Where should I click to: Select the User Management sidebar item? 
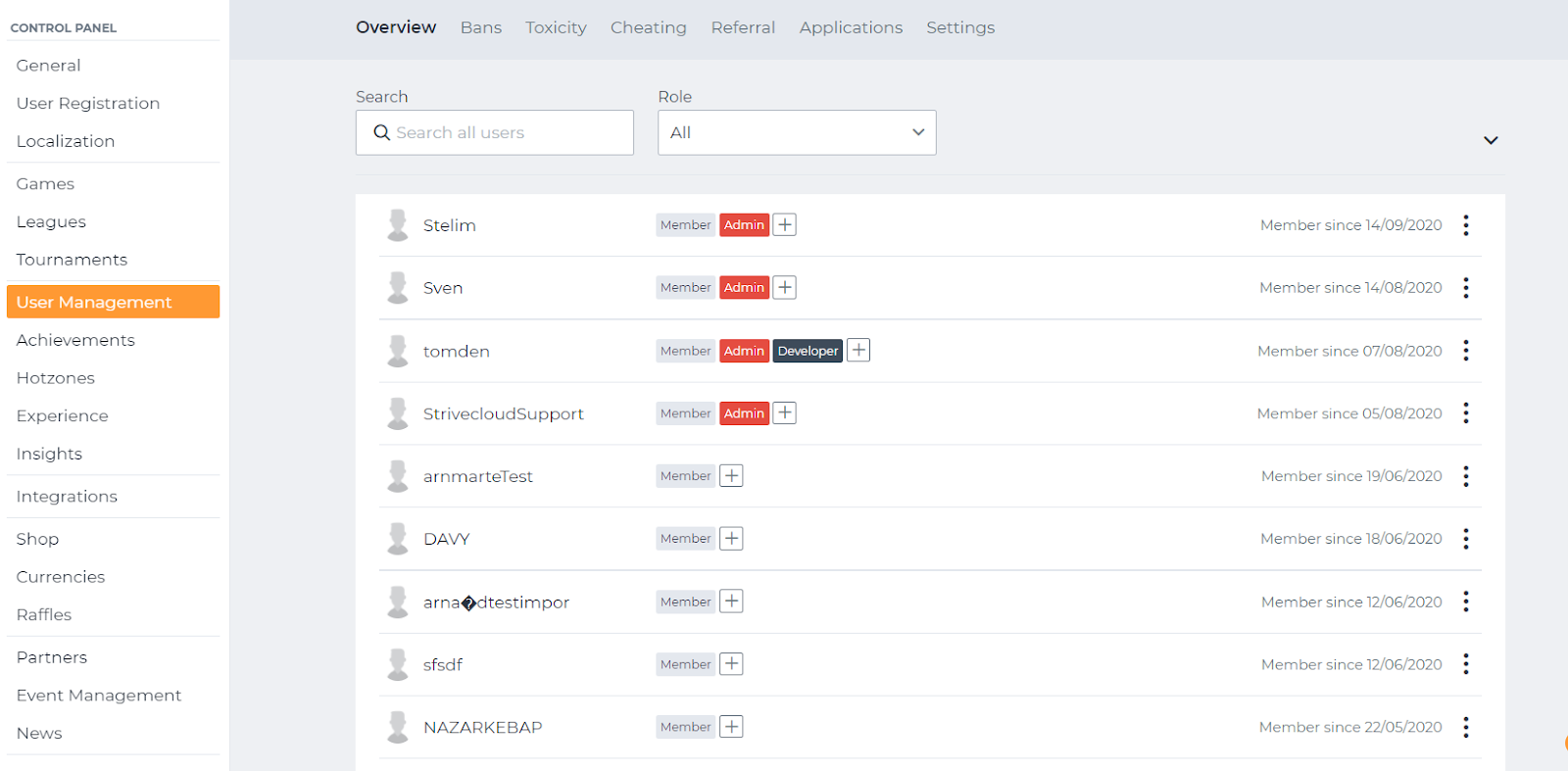113,302
